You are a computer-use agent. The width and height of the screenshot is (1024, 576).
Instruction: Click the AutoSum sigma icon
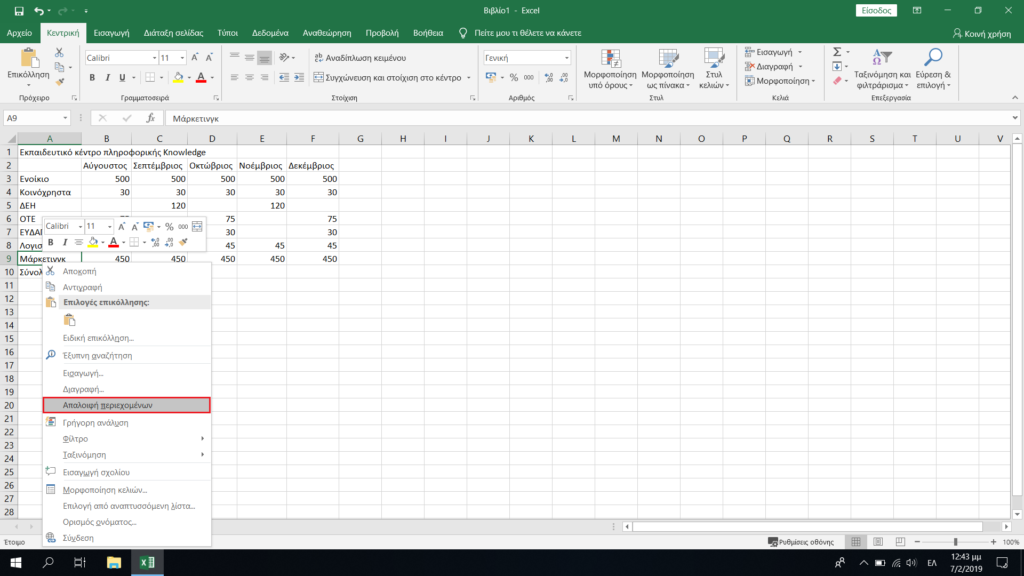tap(837, 52)
